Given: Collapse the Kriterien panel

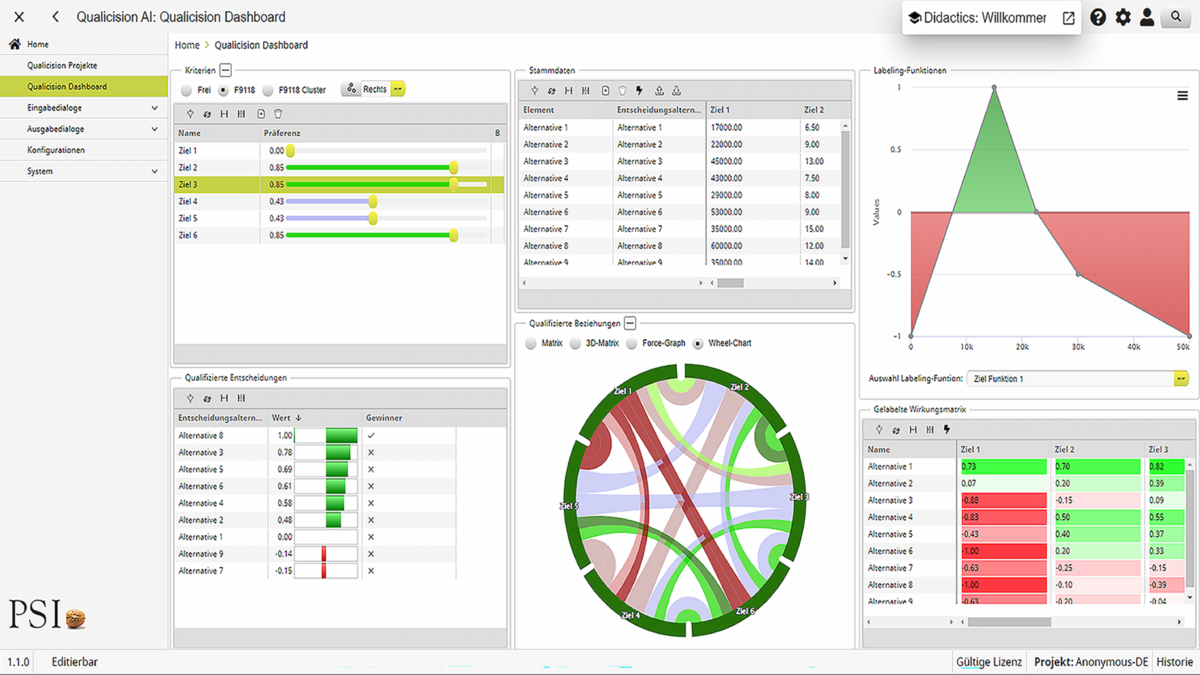Looking at the screenshot, I should (226, 70).
